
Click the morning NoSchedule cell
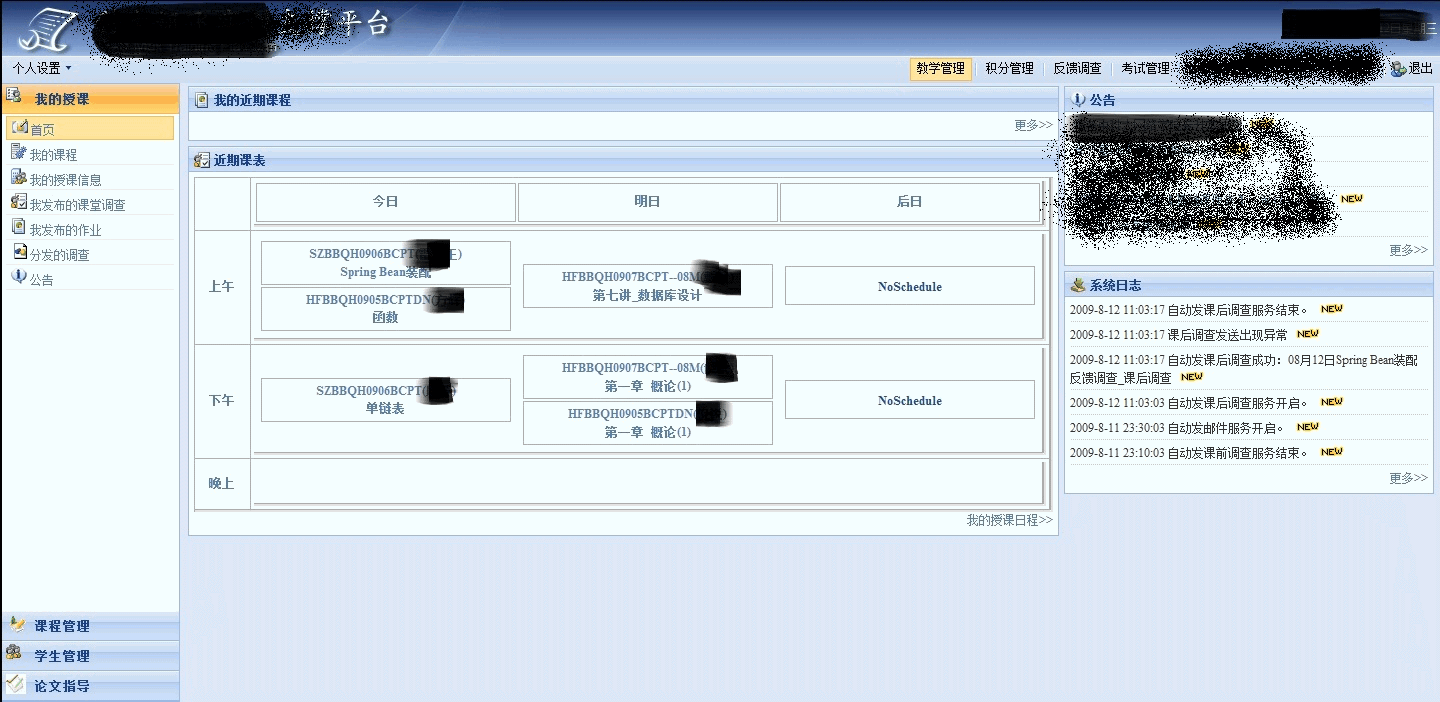point(910,286)
